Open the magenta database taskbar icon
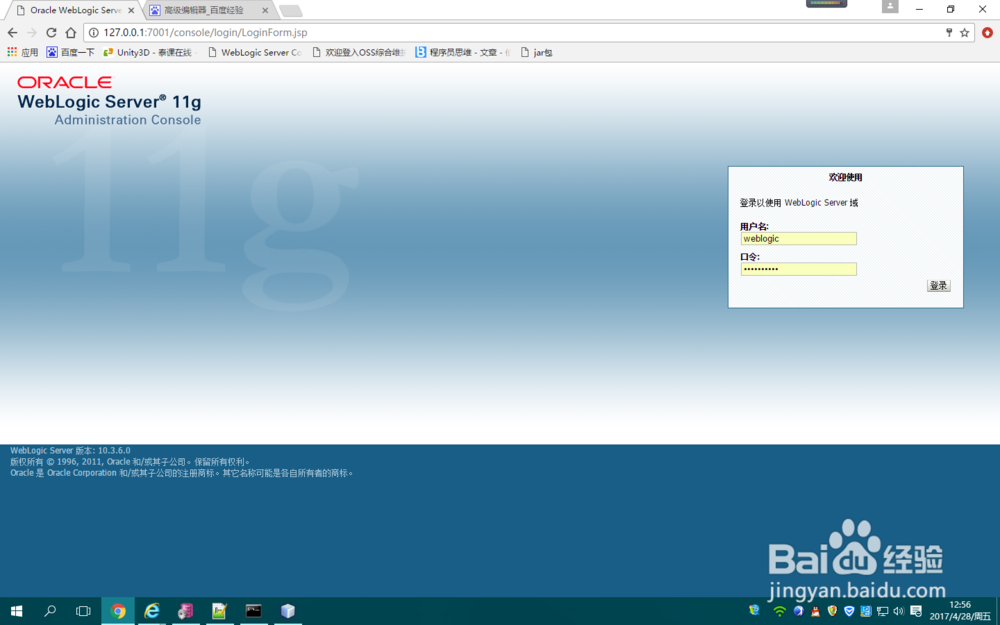The height and width of the screenshot is (625, 1000). pos(186,611)
